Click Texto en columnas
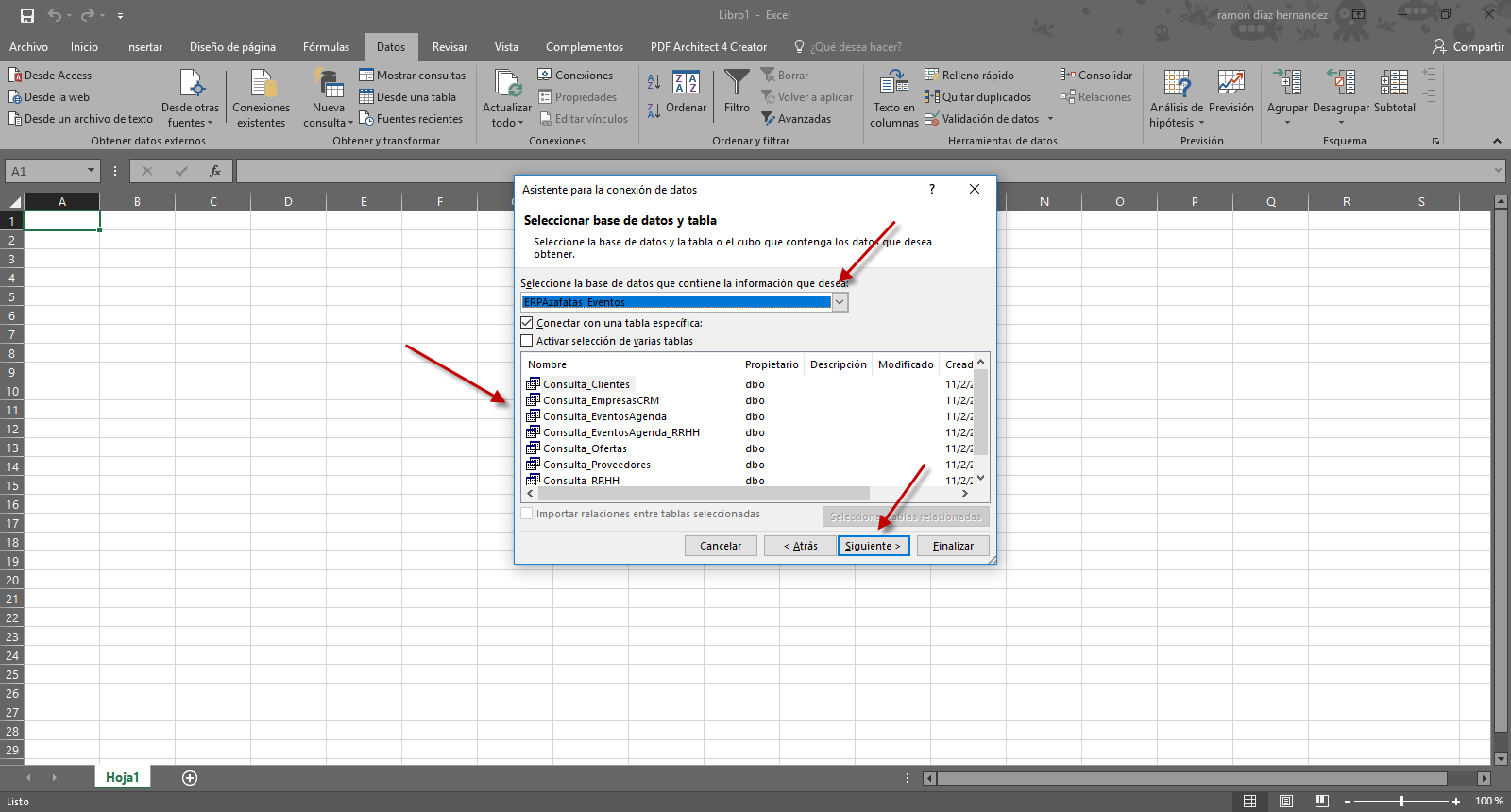This screenshot has width=1511, height=812. tap(893, 98)
